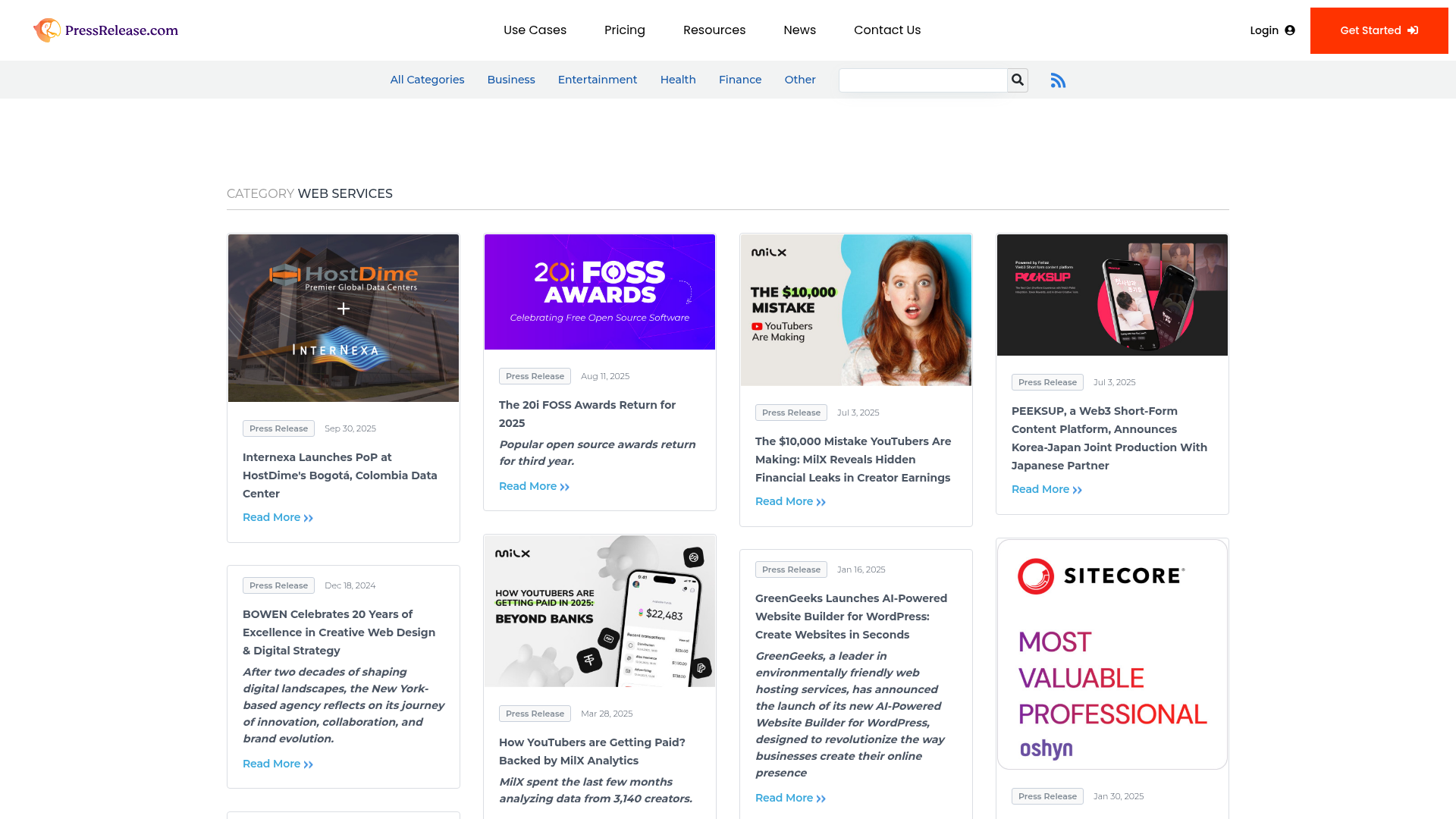Click the CATEGORY WEB SERVICES heading
Image resolution: width=1456 pixels, height=819 pixels.
pyautogui.click(x=309, y=193)
